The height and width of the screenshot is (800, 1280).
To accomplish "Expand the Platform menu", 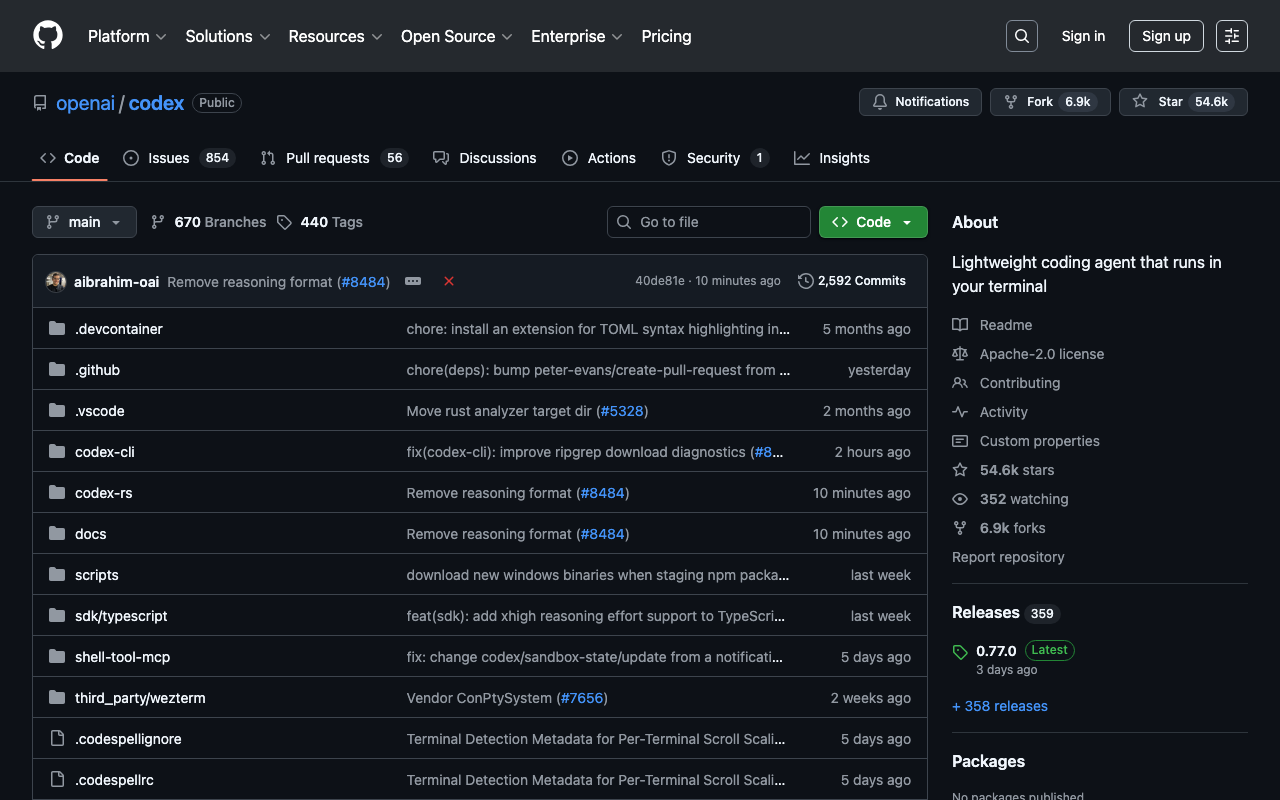I will pos(127,36).
